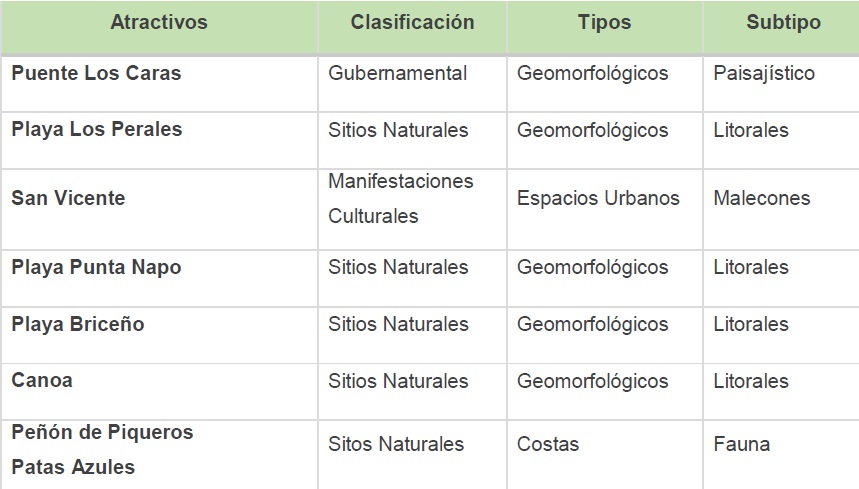Select the Sitos Naturales cell in last row
The image size is (859, 489).
click(x=396, y=444)
